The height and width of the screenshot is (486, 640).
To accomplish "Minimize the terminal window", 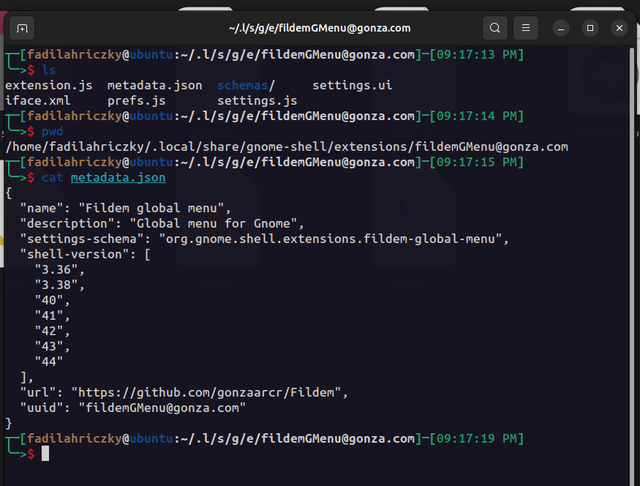I will pos(562,27).
